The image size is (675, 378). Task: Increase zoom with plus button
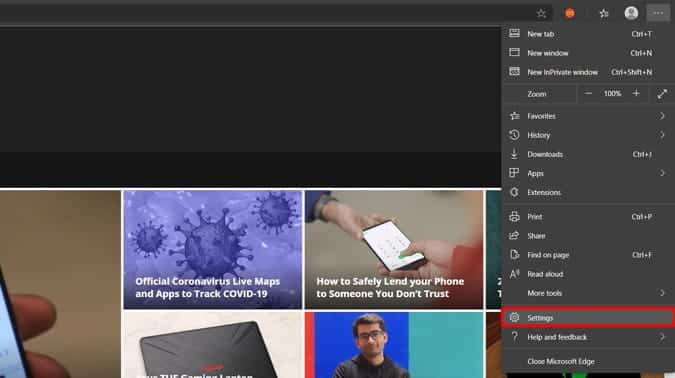click(x=636, y=93)
